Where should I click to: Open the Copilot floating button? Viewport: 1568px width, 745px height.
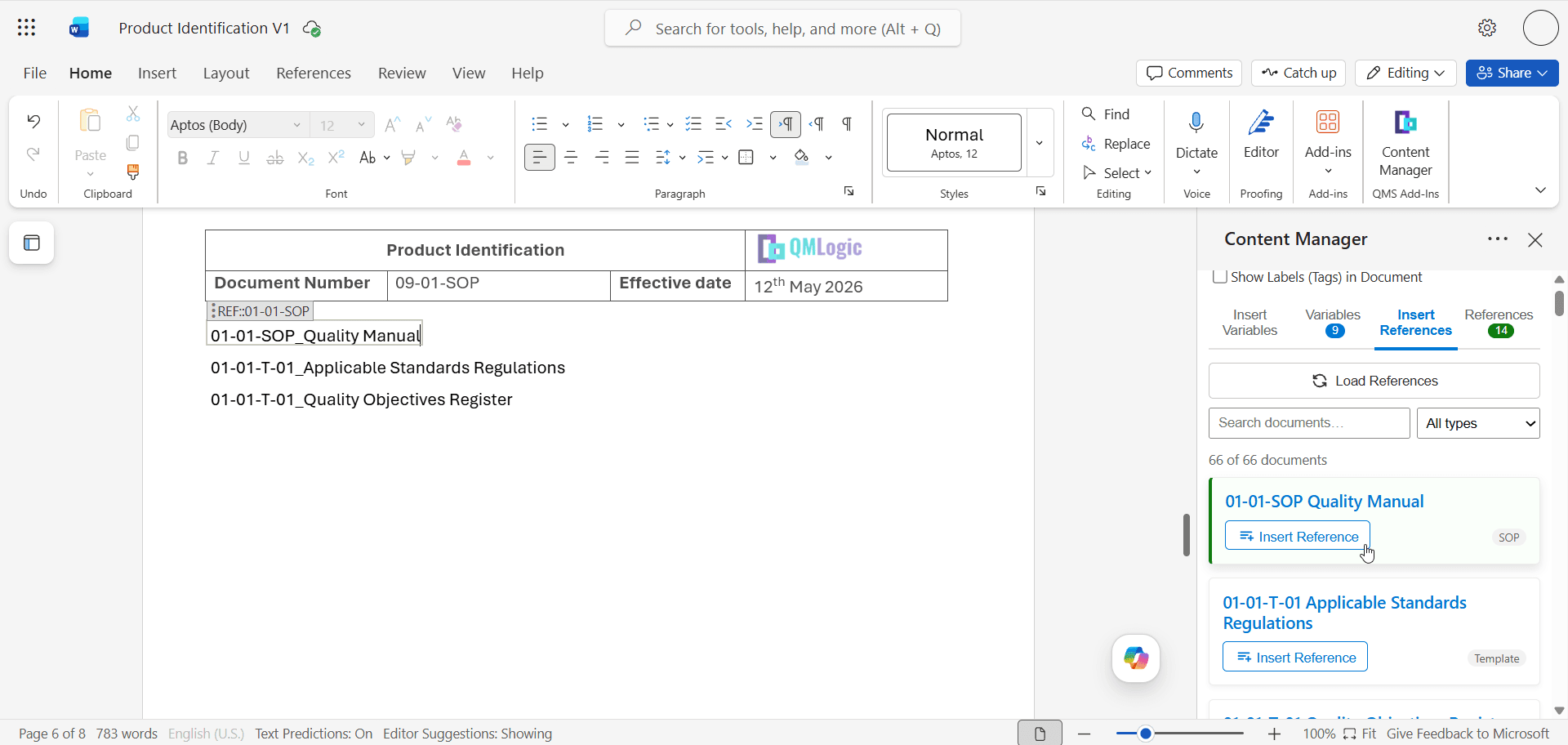coord(1136,658)
